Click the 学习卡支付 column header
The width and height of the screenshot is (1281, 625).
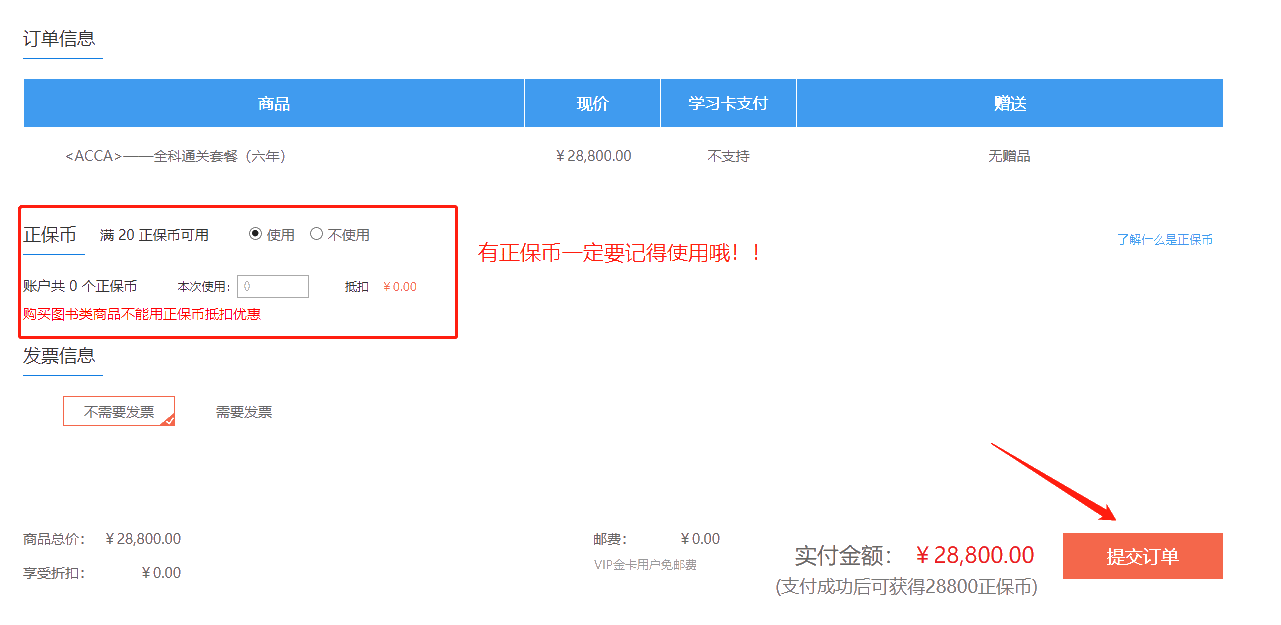pyautogui.click(x=727, y=103)
